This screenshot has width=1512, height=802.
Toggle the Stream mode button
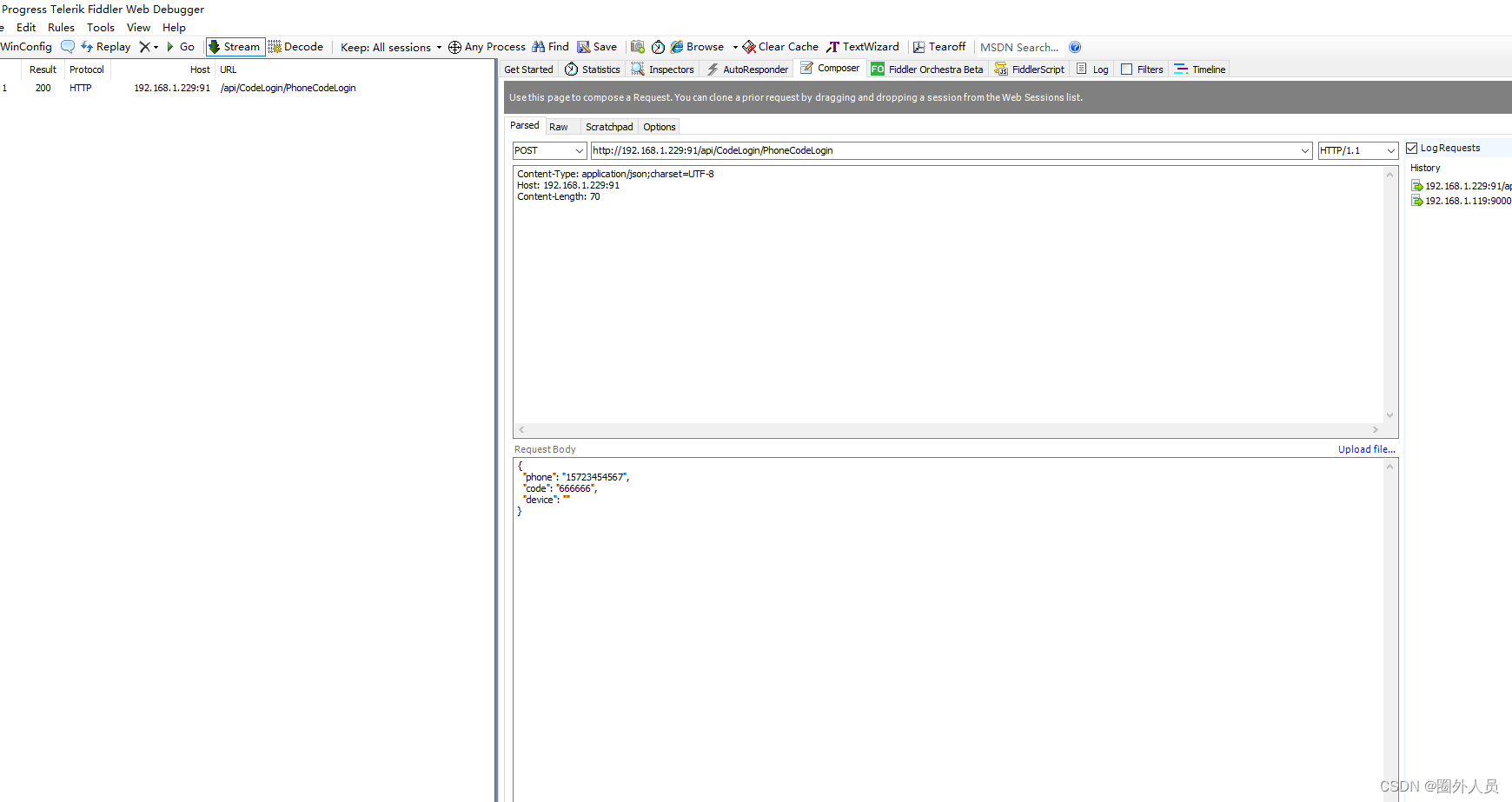tap(235, 47)
